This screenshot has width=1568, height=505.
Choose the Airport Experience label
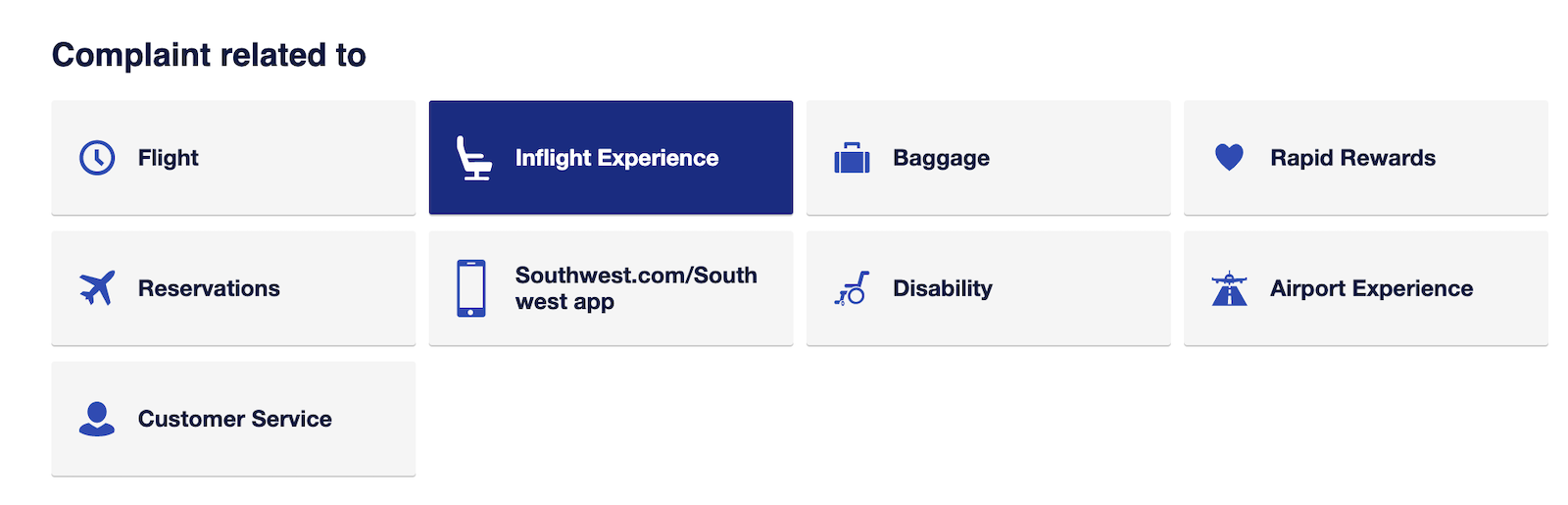(x=1371, y=288)
